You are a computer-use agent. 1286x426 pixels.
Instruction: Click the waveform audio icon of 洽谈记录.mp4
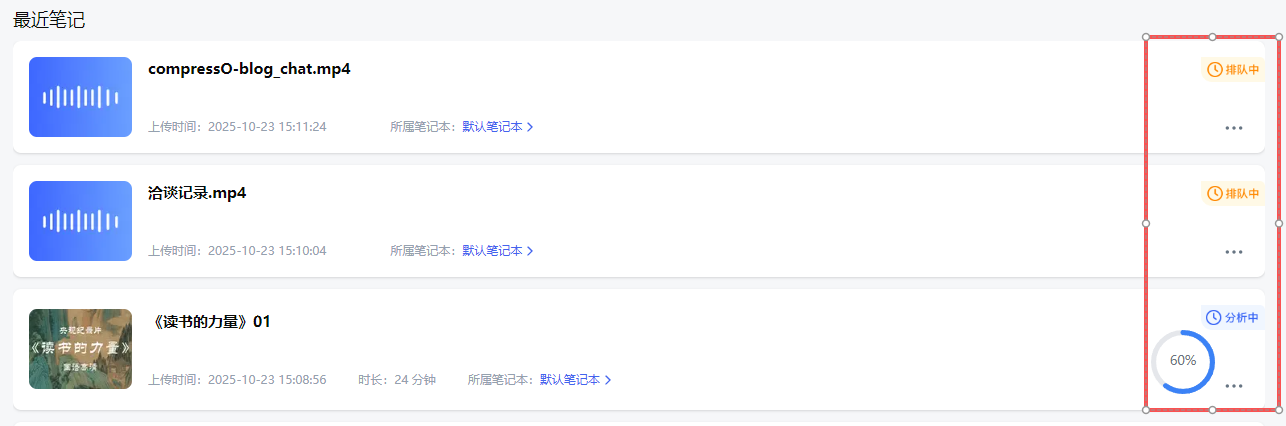80,221
